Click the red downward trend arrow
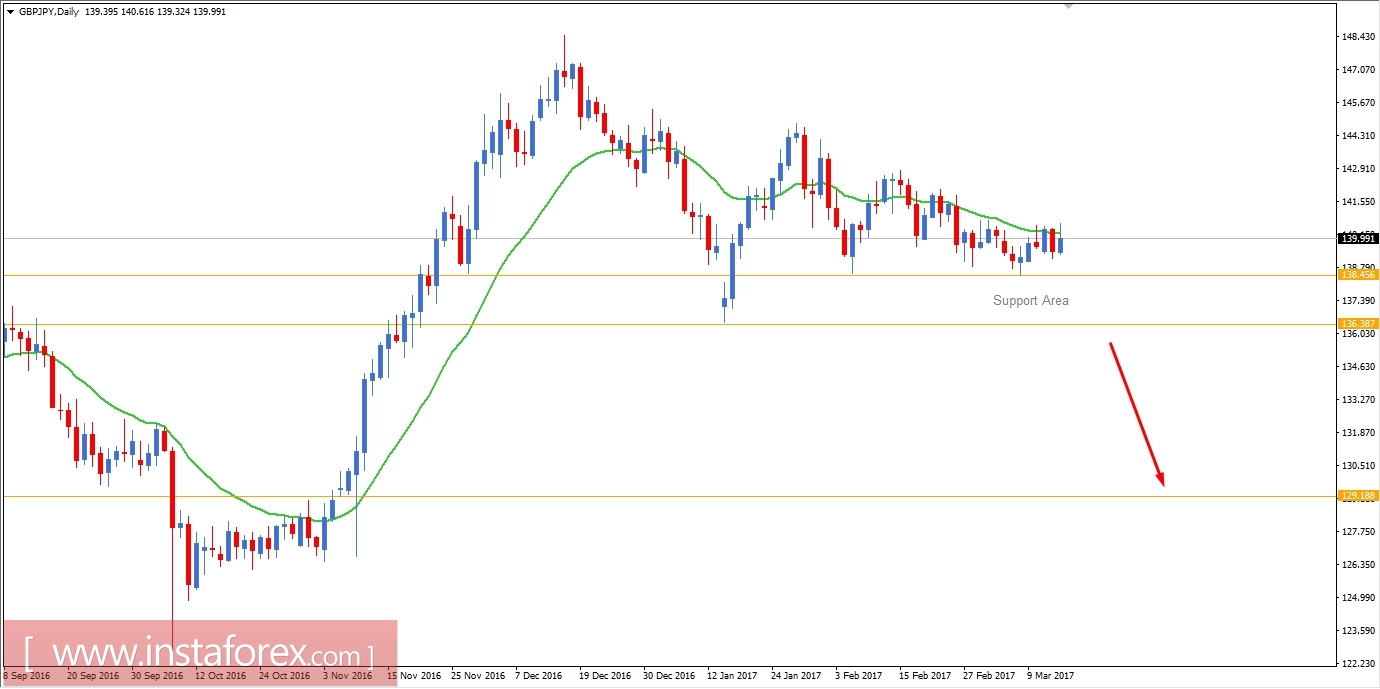Image resolution: width=1380 pixels, height=689 pixels. pos(1135,415)
